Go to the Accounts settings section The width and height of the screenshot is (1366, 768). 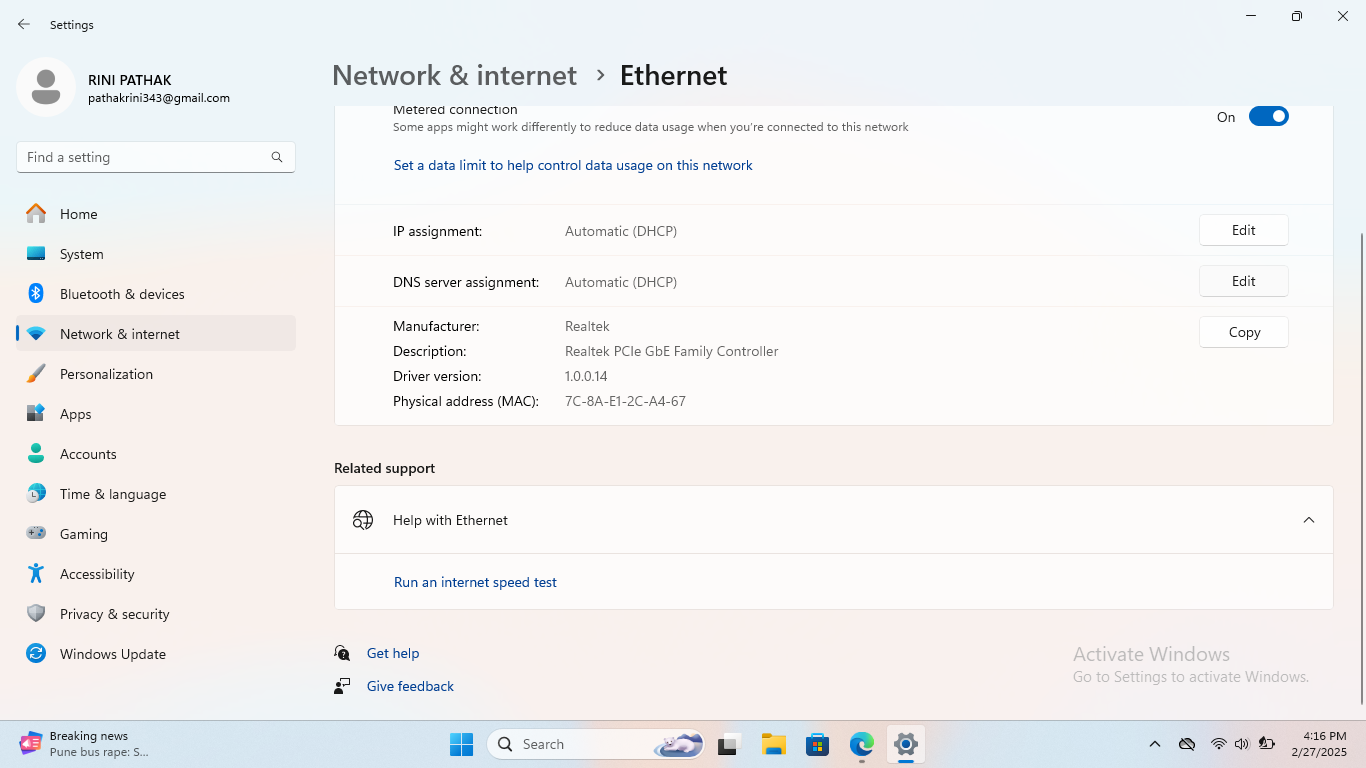(88, 454)
